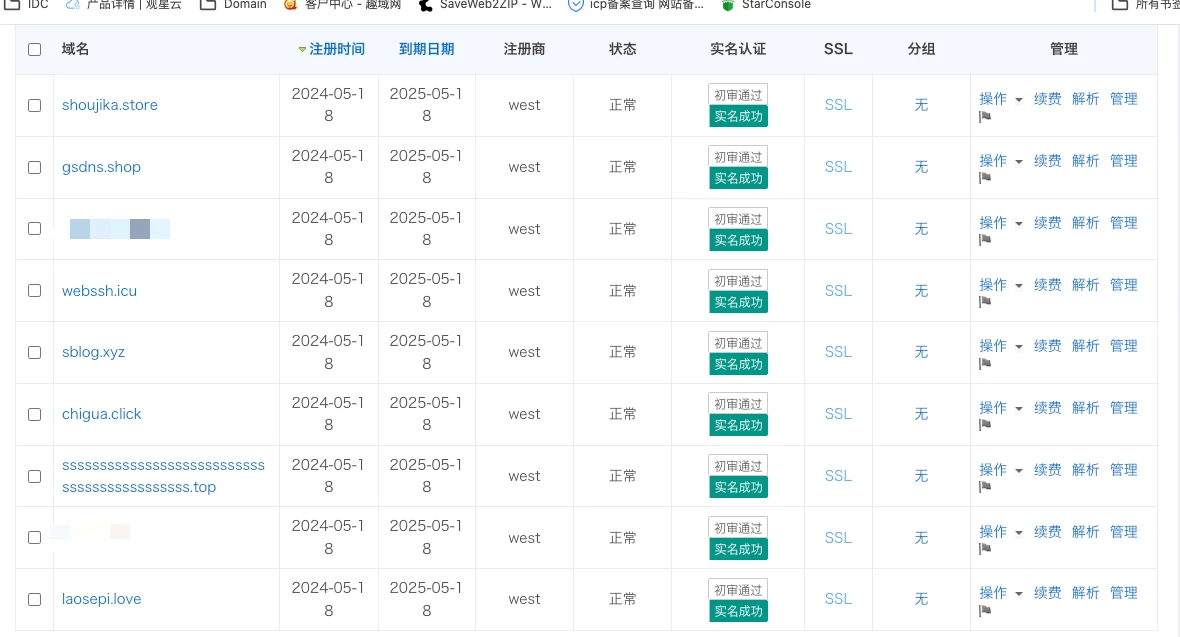Expand the 操作 menu for laosepi.love
The height and width of the screenshot is (637, 1180).
coord(1001,593)
